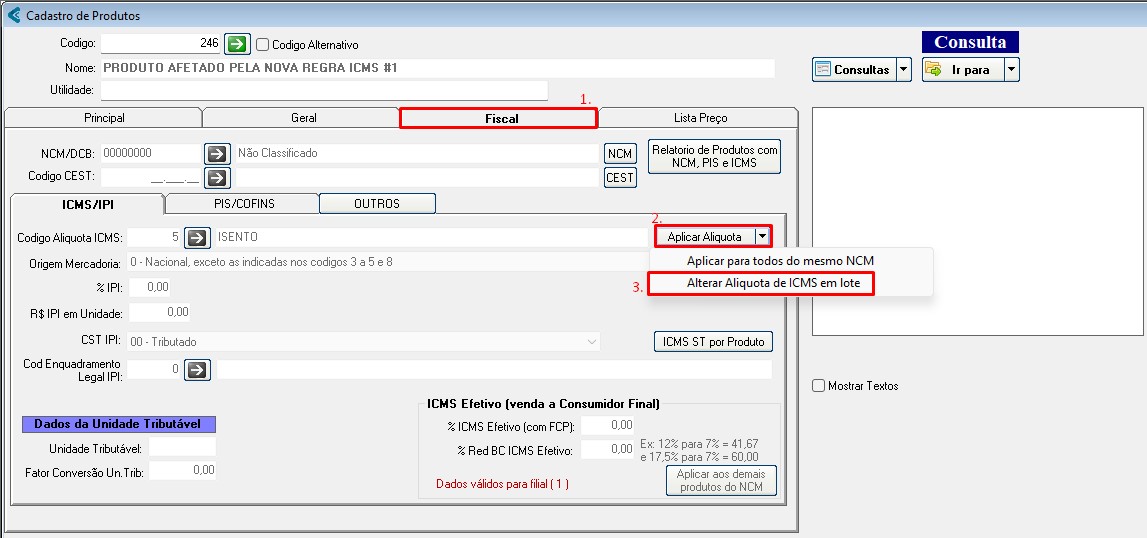Click the Codigo input field showing 246
The width and height of the screenshot is (1147, 538).
coord(161,44)
